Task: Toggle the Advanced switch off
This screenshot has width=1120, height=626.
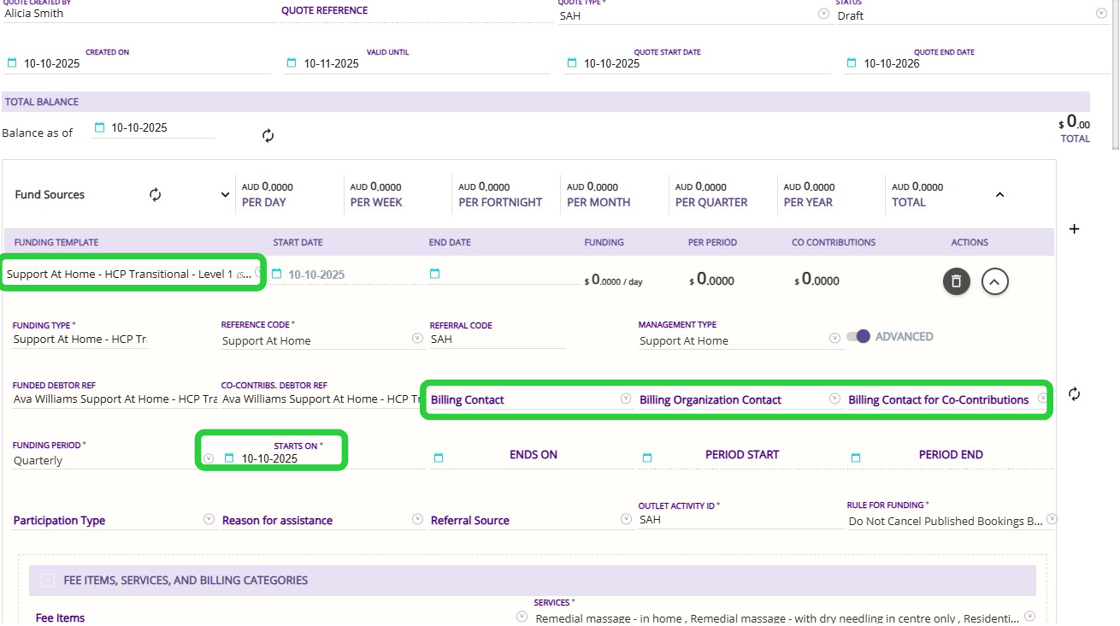Action: [858, 337]
